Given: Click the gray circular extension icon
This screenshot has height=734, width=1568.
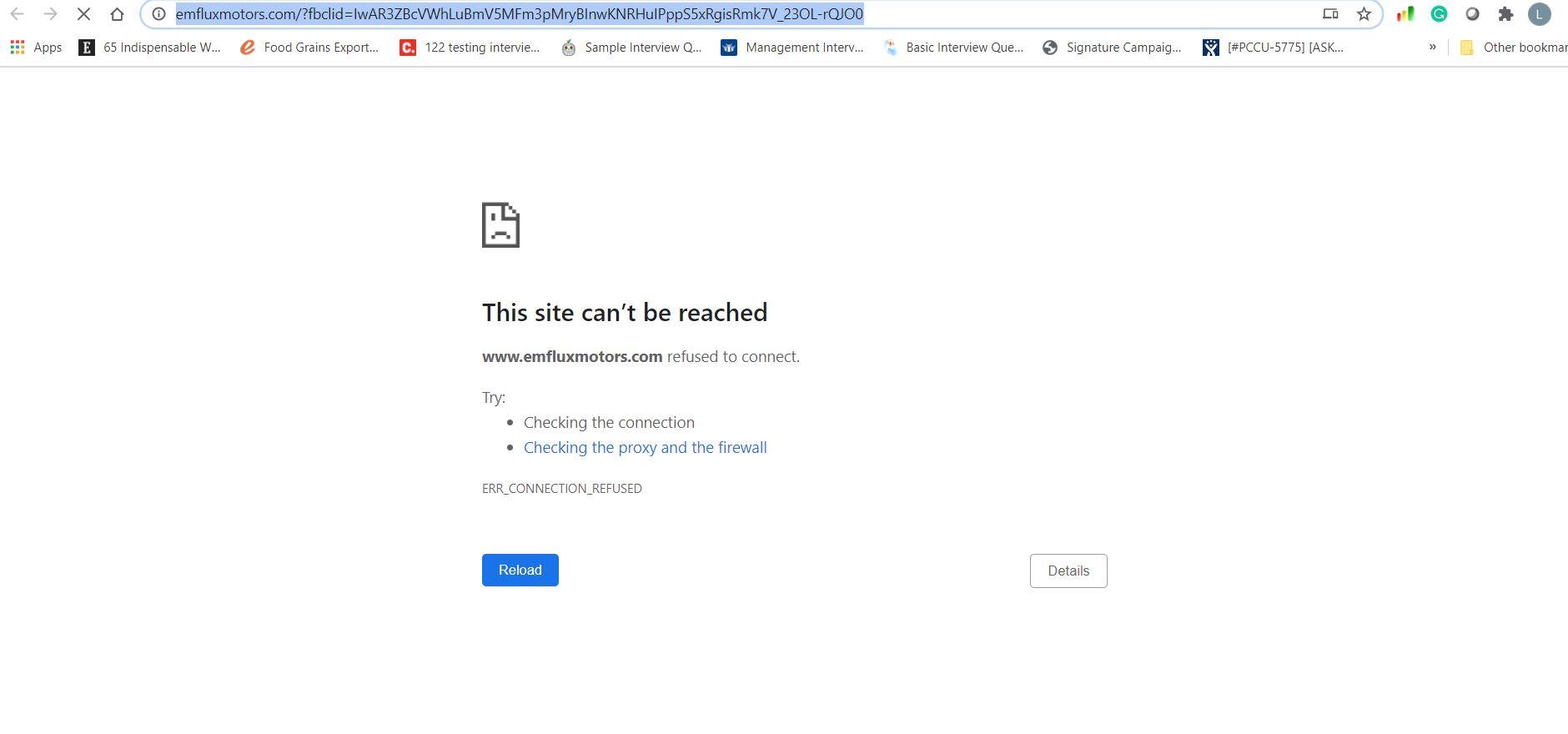Looking at the screenshot, I should point(1472,14).
